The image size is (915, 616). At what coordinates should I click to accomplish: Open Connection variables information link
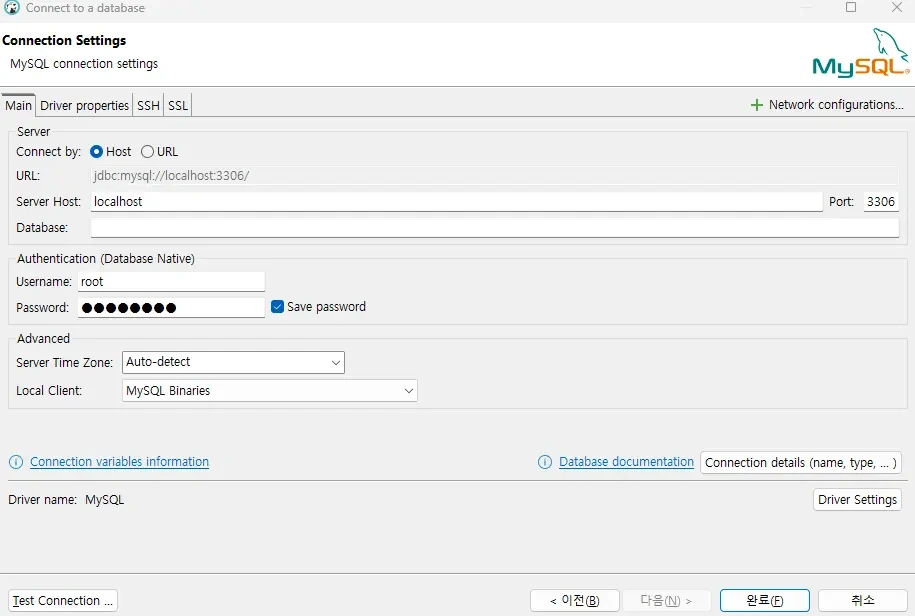tap(120, 462)
